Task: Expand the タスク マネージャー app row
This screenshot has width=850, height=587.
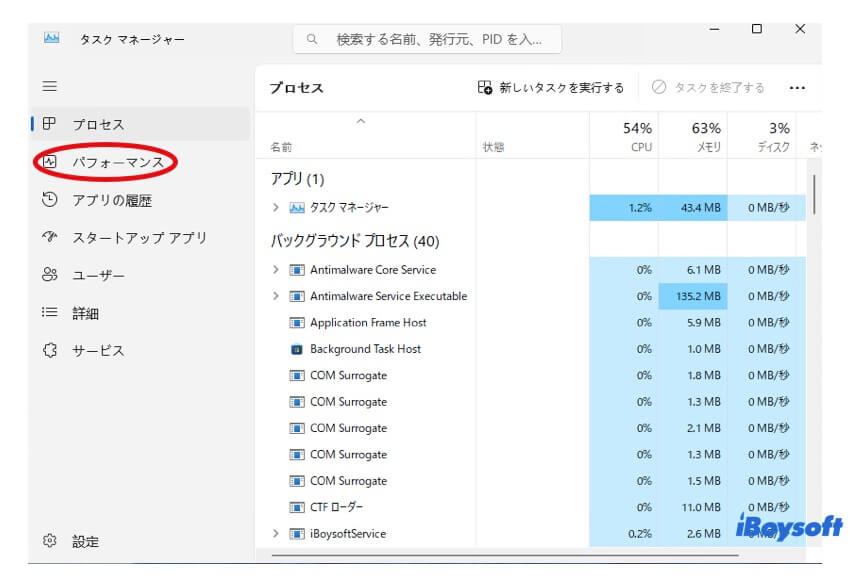Action: click(x=276, y=208)
